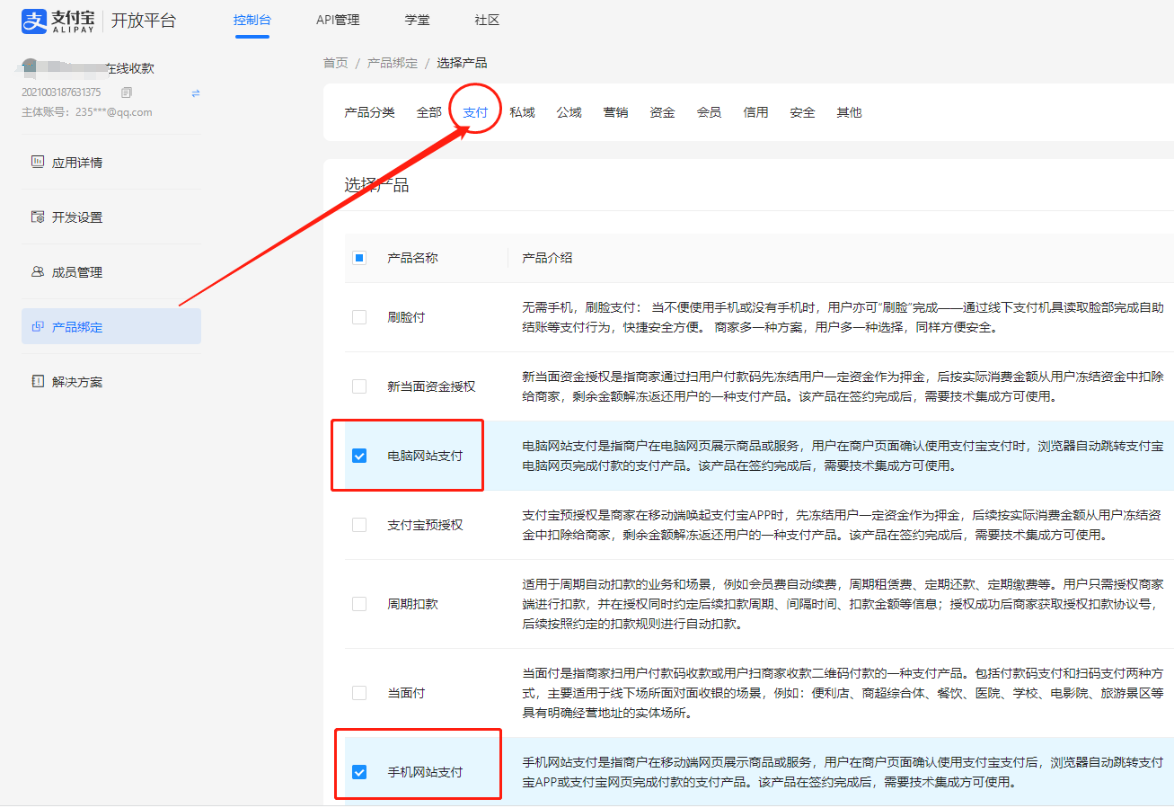The height and width of the screenshot is (807, 1175).
Task: Filter products by 全部 category
Action: (429, 112)
